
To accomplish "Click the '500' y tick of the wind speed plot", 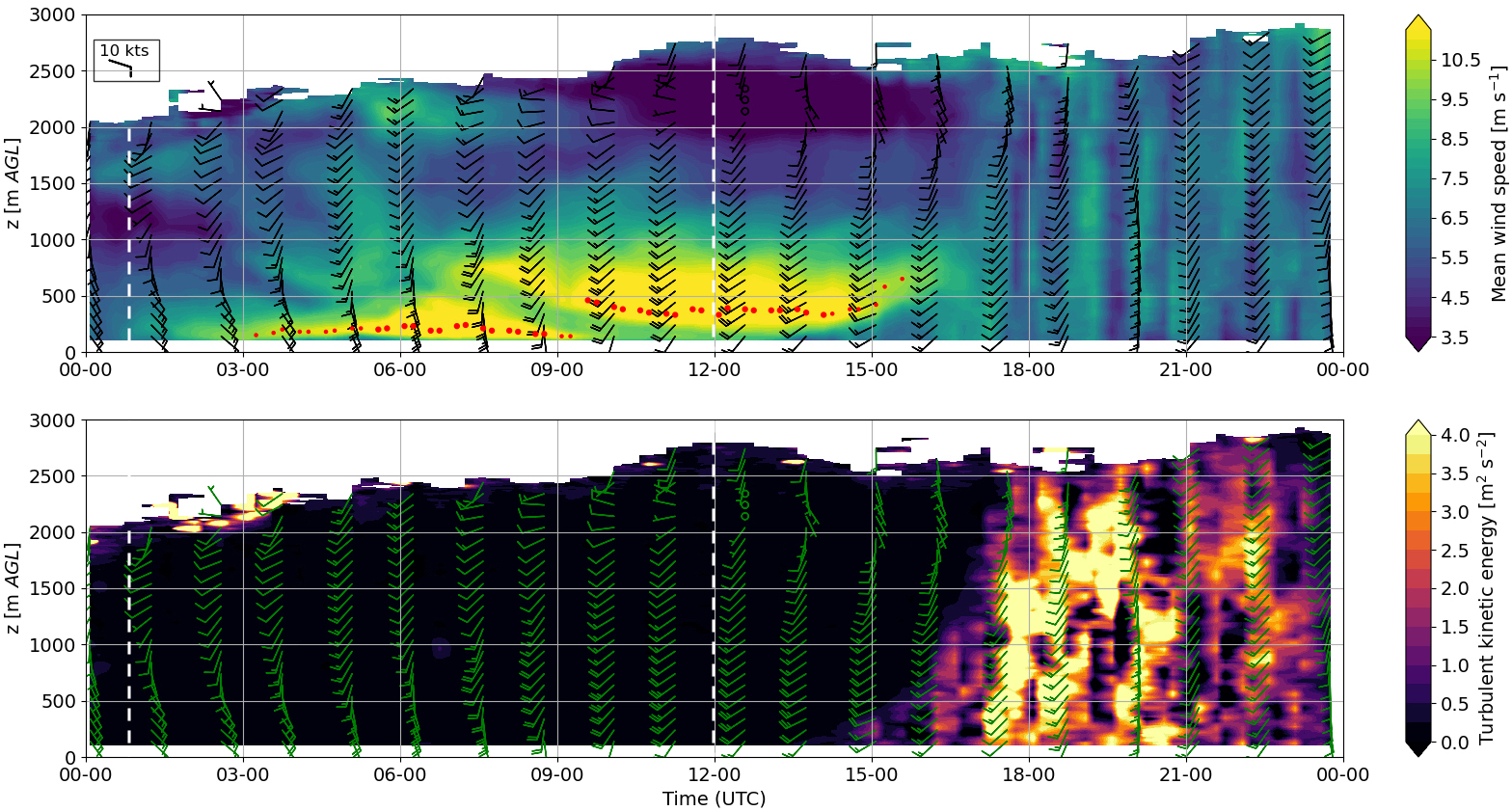I will 59,296.
